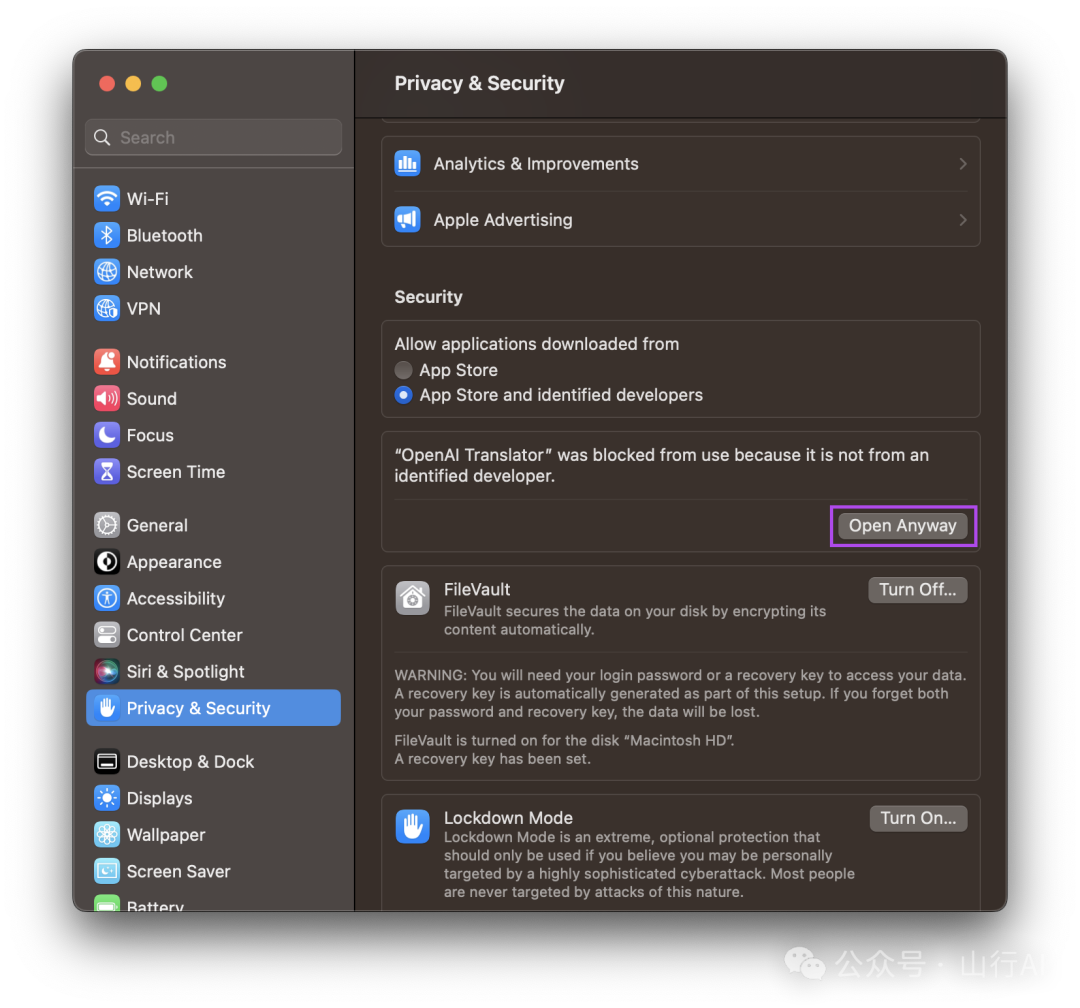Click the red close window button

pos(107,83)
